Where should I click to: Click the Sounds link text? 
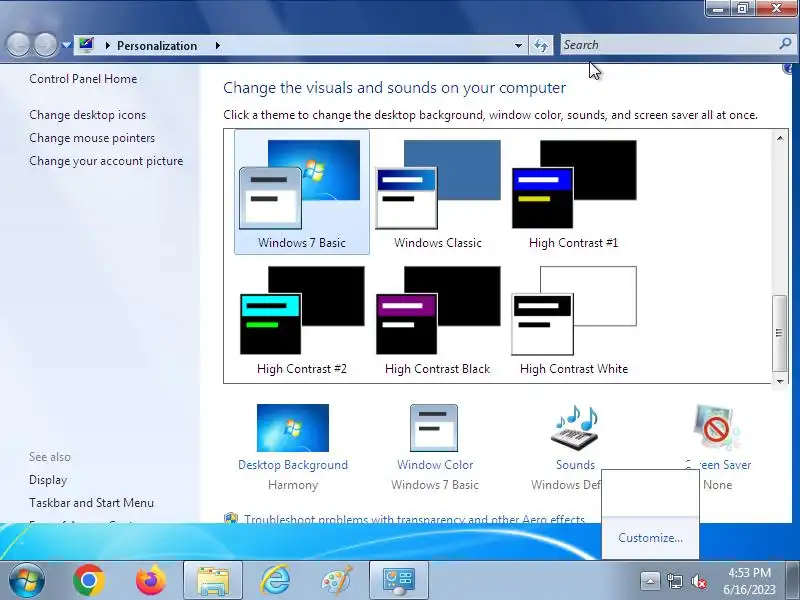pyautogui.click(x=576, y=465)
